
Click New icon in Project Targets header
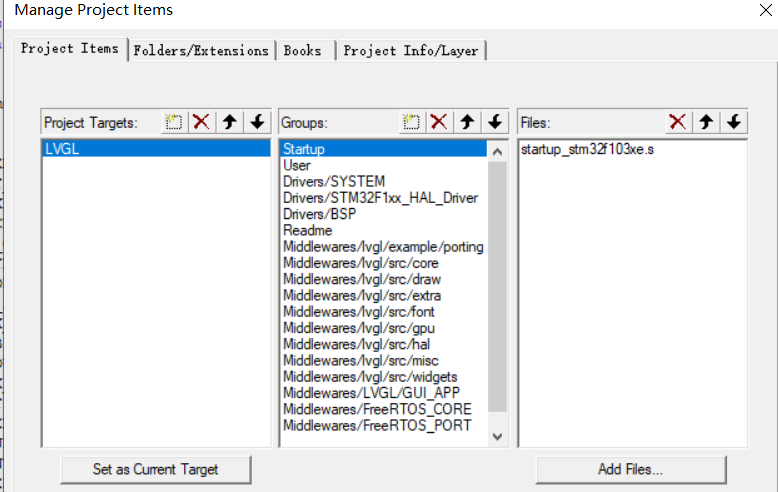pos(174,122)
